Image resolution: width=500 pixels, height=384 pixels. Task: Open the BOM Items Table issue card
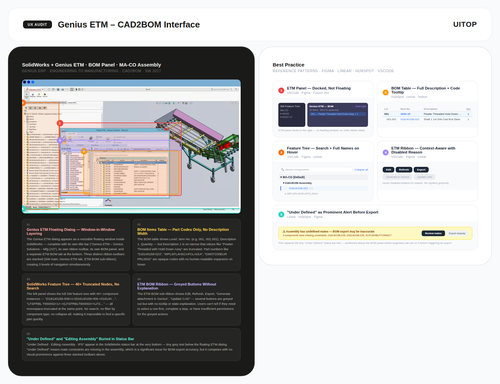[x=187, y=245]
